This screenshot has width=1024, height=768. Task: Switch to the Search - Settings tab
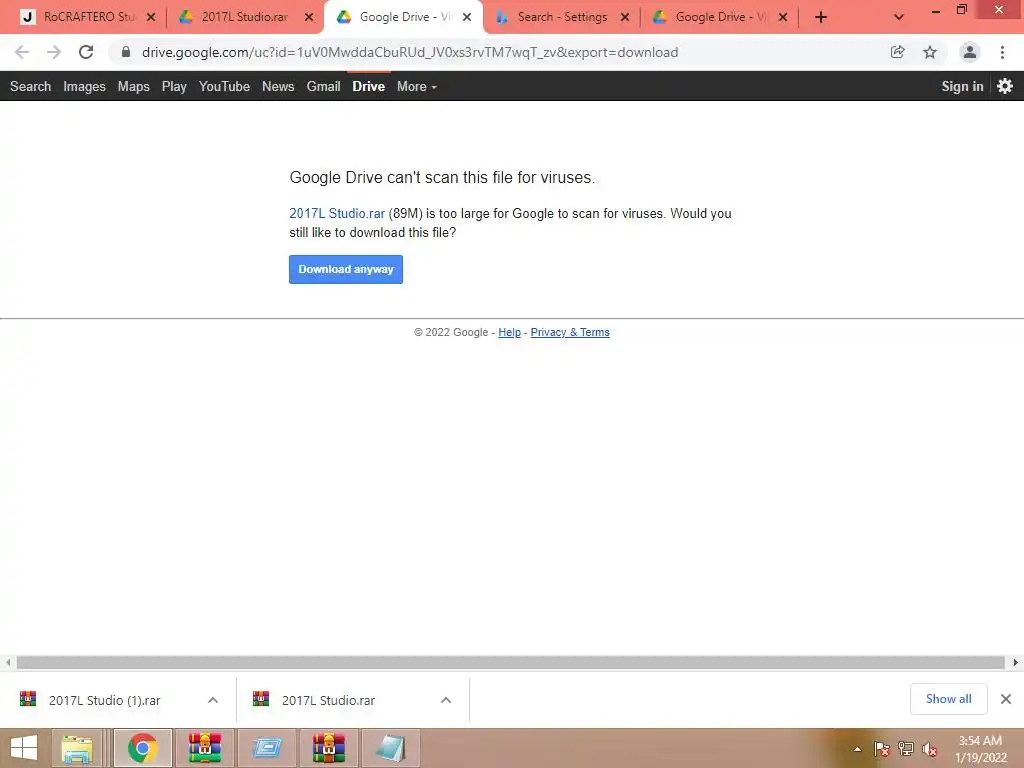pos(562,17)
